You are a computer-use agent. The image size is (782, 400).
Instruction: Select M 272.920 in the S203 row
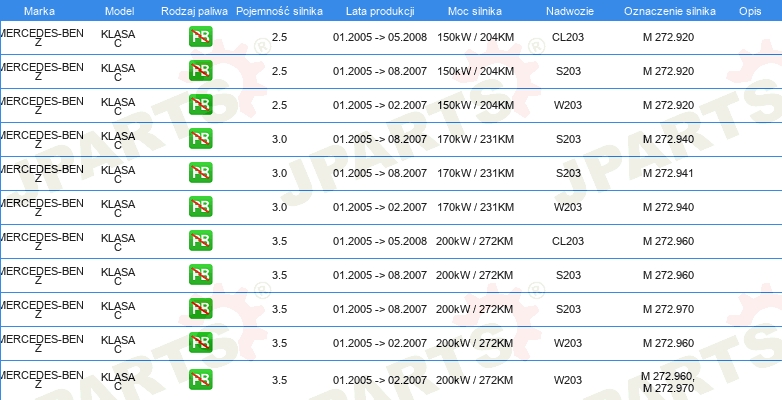[x=668, y=71]
